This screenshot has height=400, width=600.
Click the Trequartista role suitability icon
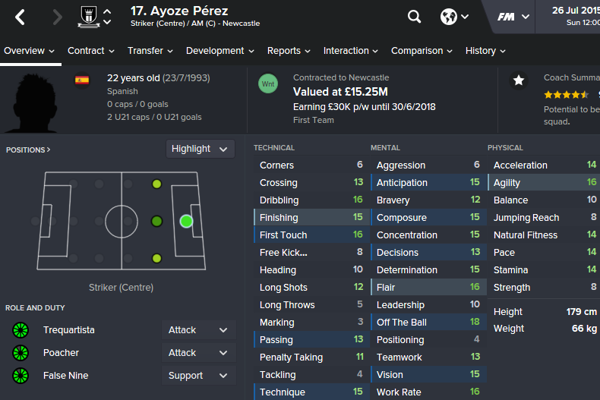19,330
